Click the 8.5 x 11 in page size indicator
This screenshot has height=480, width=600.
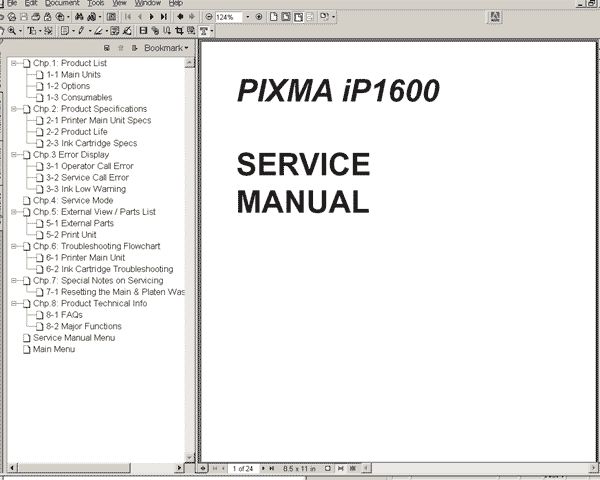(x=299, y=469)
